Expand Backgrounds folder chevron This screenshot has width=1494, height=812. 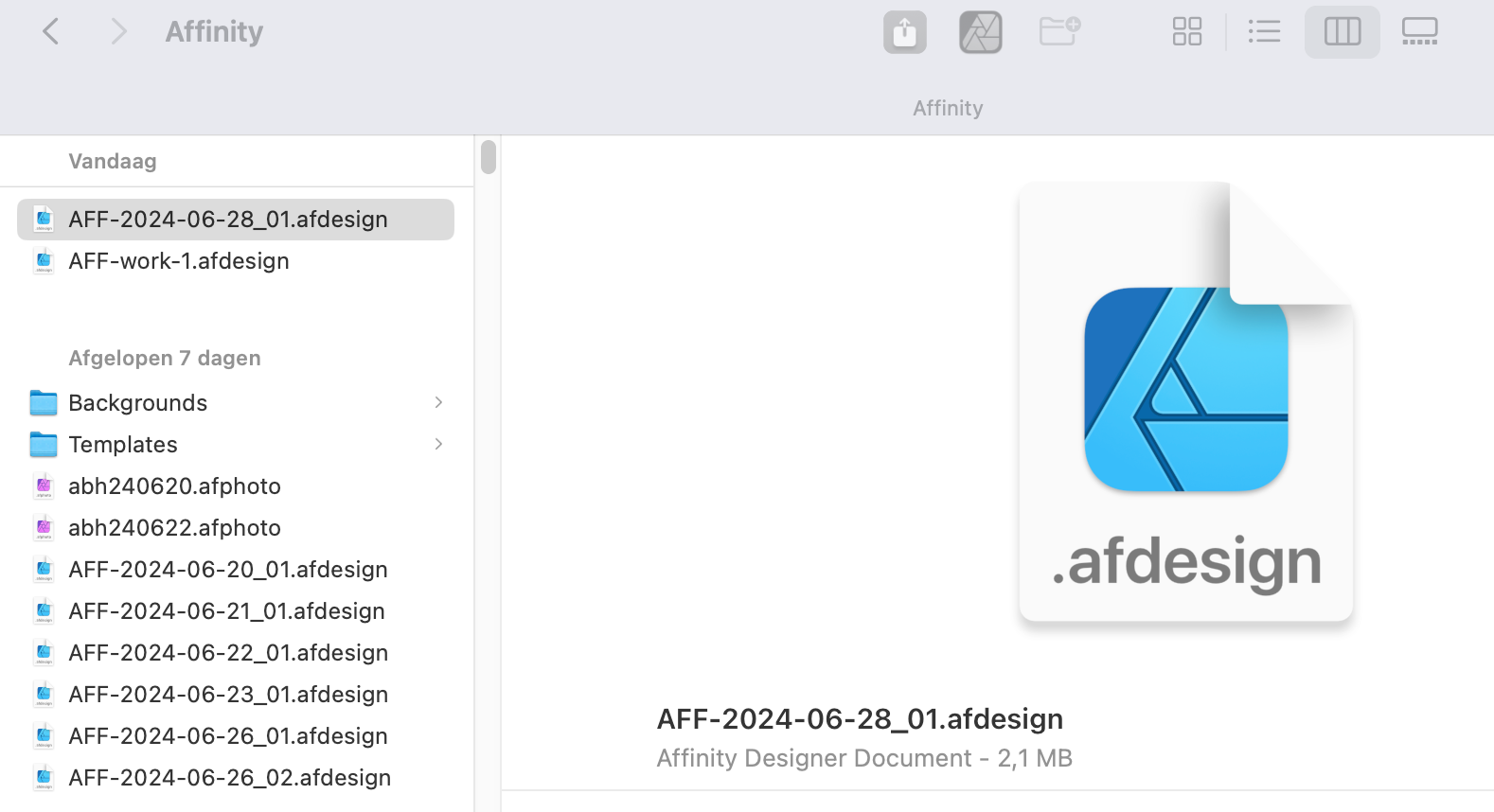tap(438, 403)
